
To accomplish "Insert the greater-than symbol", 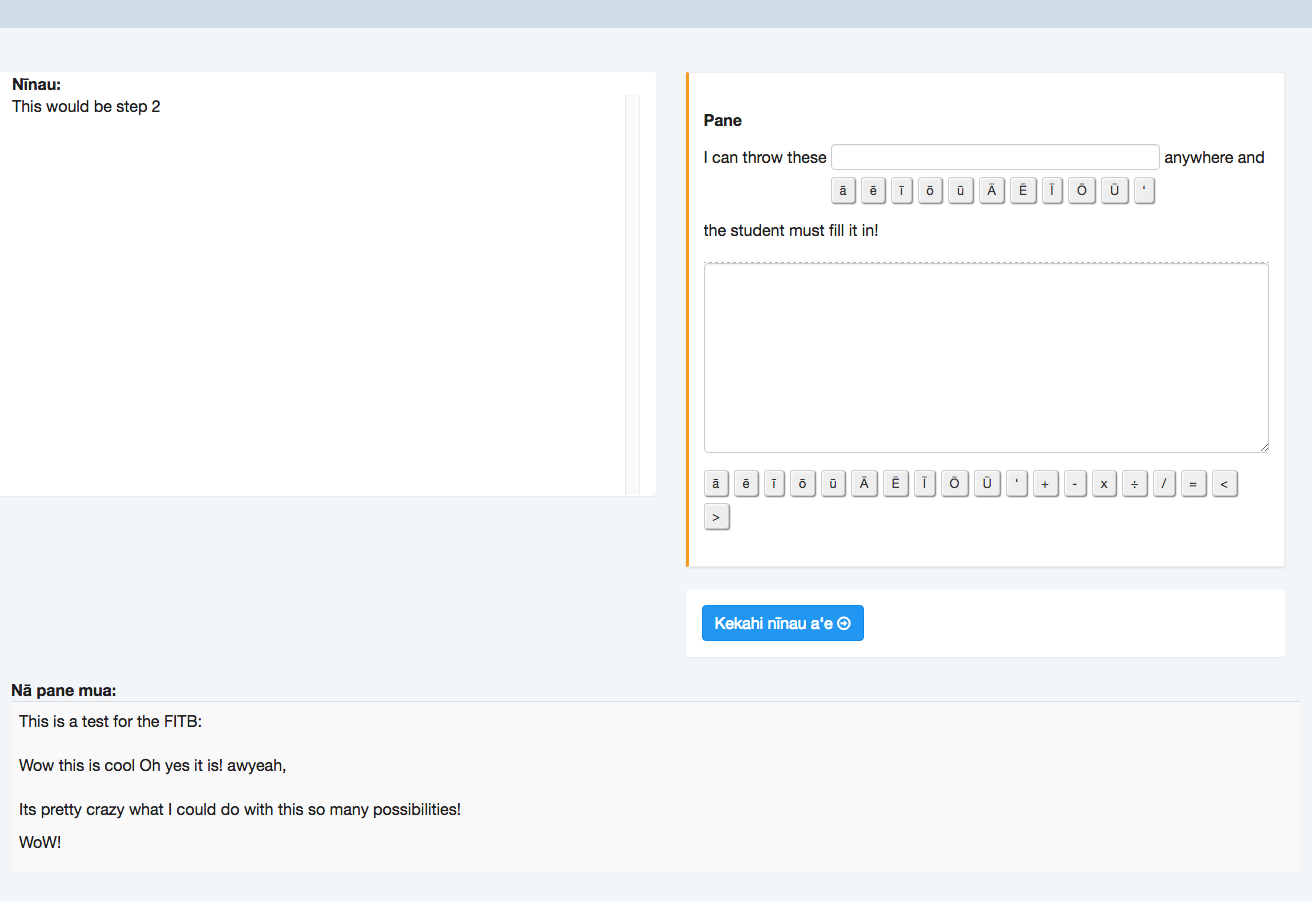I will coord(716,517).
